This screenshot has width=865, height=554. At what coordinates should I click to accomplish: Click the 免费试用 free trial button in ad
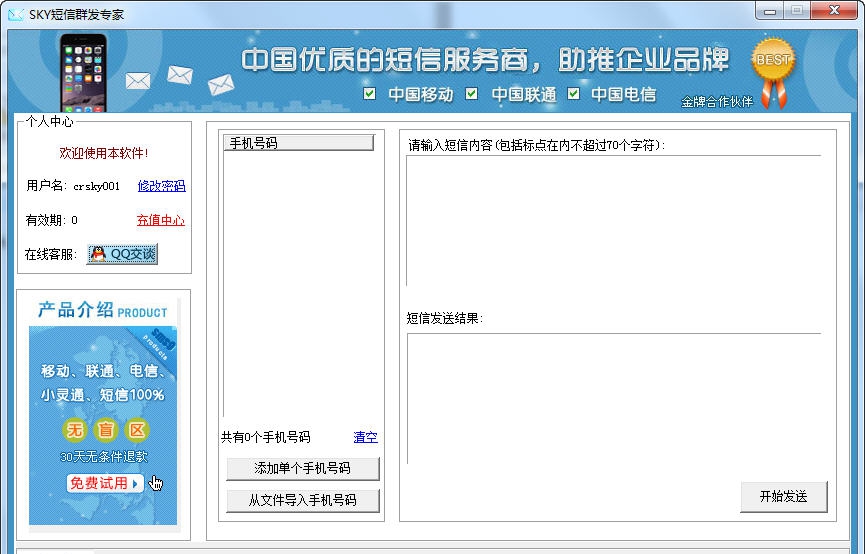click(x=105, y=483)
